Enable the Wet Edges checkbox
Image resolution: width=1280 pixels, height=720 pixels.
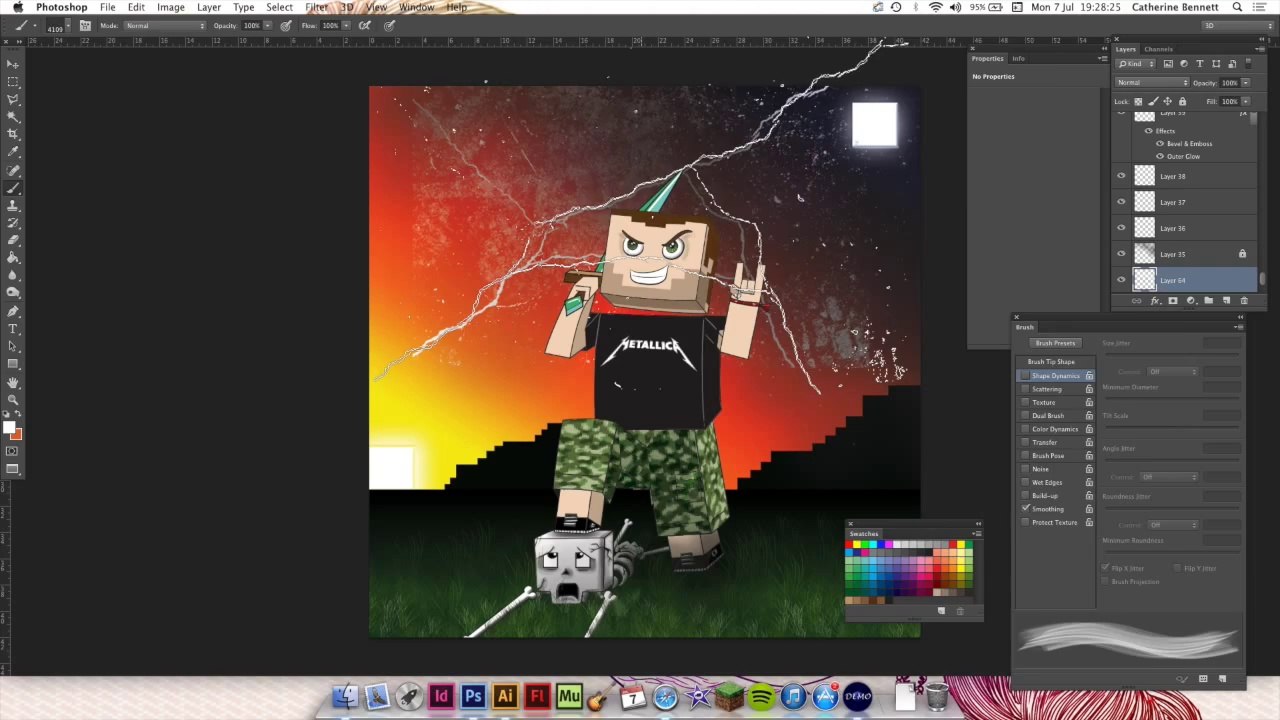click(1025, 482)
